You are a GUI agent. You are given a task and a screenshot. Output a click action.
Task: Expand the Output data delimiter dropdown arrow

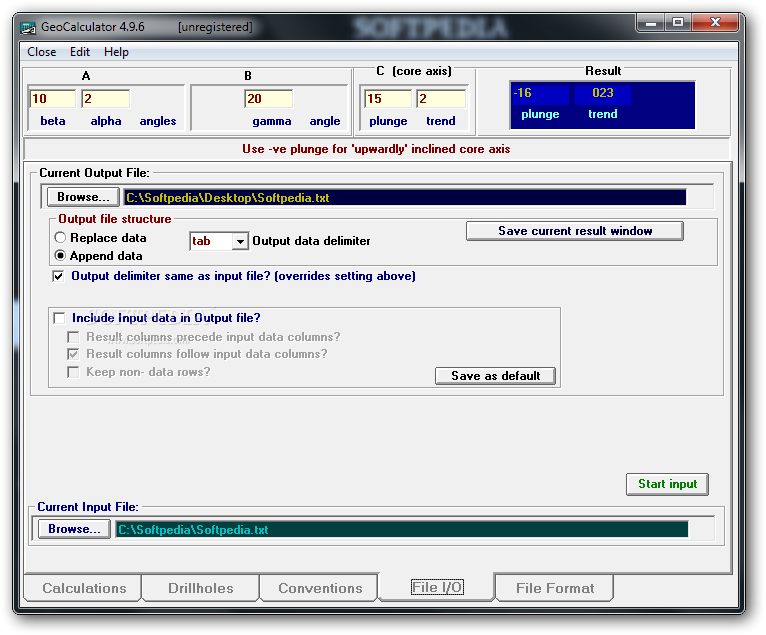pyautogui.click(x=240, y=241)
